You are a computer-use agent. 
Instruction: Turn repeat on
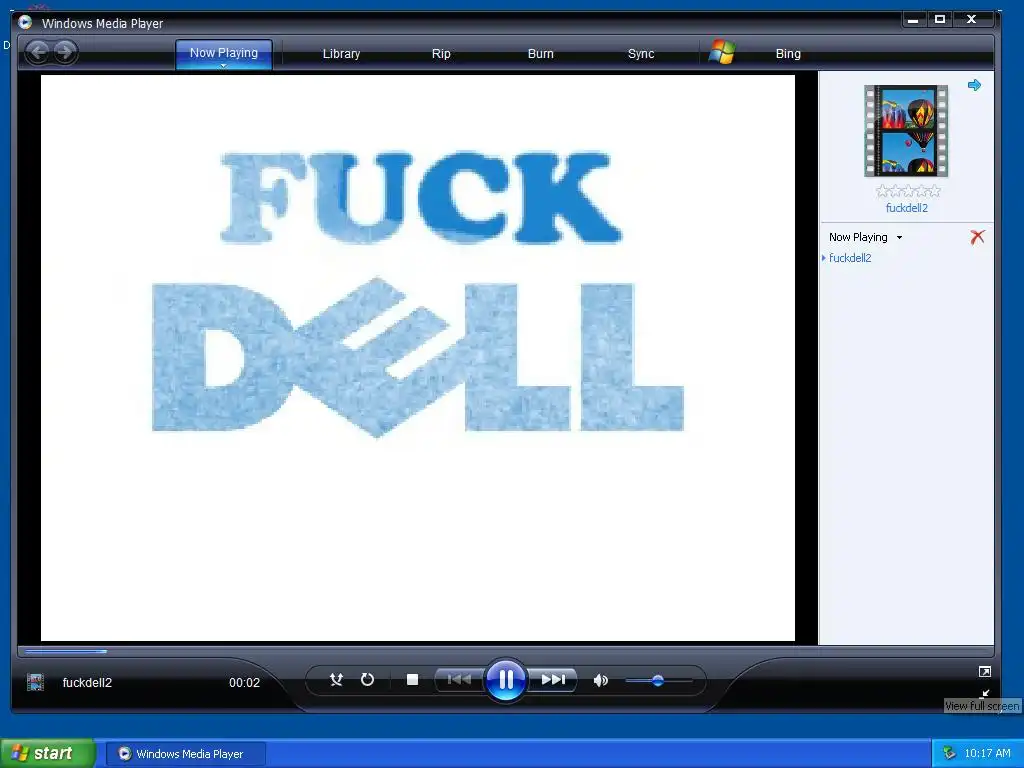pos(367,680)
